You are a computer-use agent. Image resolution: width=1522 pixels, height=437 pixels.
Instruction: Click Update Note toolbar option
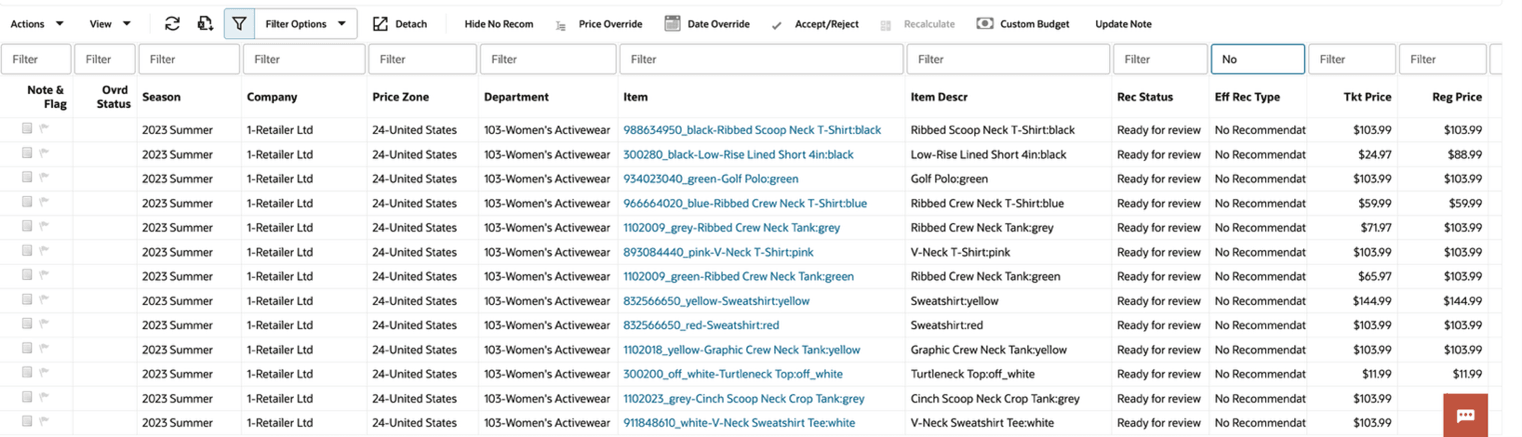pyautogui.click(x=1123, y=24)
